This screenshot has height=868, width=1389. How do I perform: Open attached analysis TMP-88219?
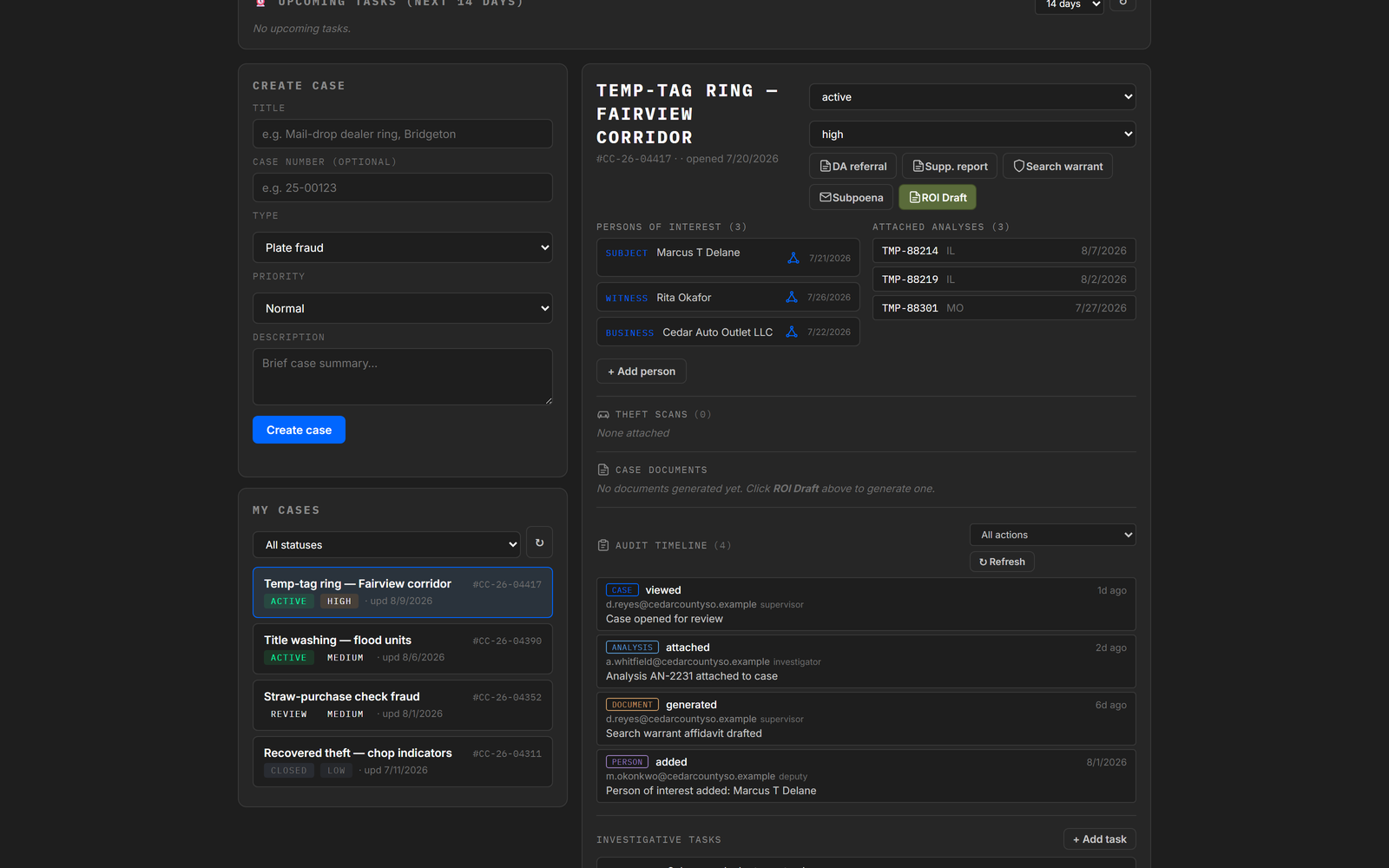pyautogui.click(x=1004, y=279)
